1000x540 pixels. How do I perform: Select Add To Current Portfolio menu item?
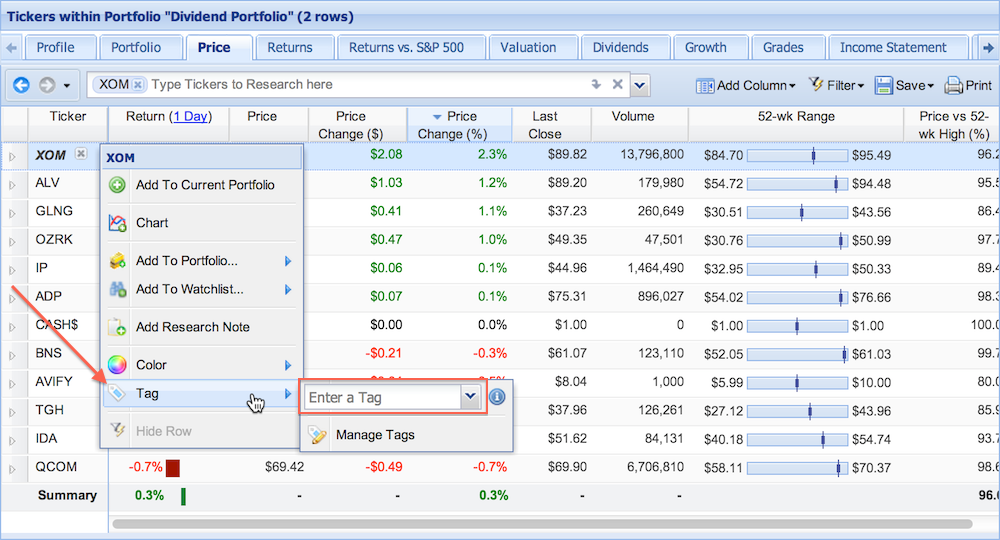(x=202, y=185)
